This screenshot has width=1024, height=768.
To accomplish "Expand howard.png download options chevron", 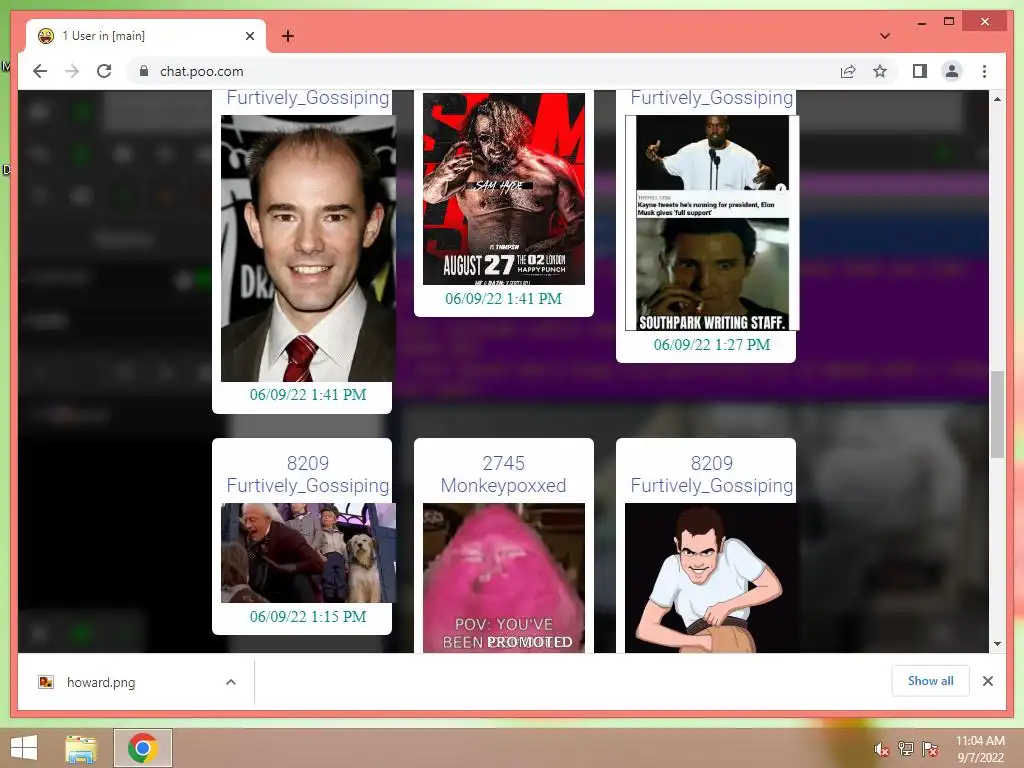I will [x=231, y=682].
